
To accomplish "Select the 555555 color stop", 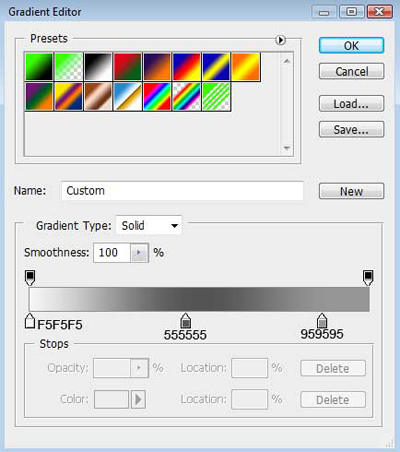I will click(186, 321).
